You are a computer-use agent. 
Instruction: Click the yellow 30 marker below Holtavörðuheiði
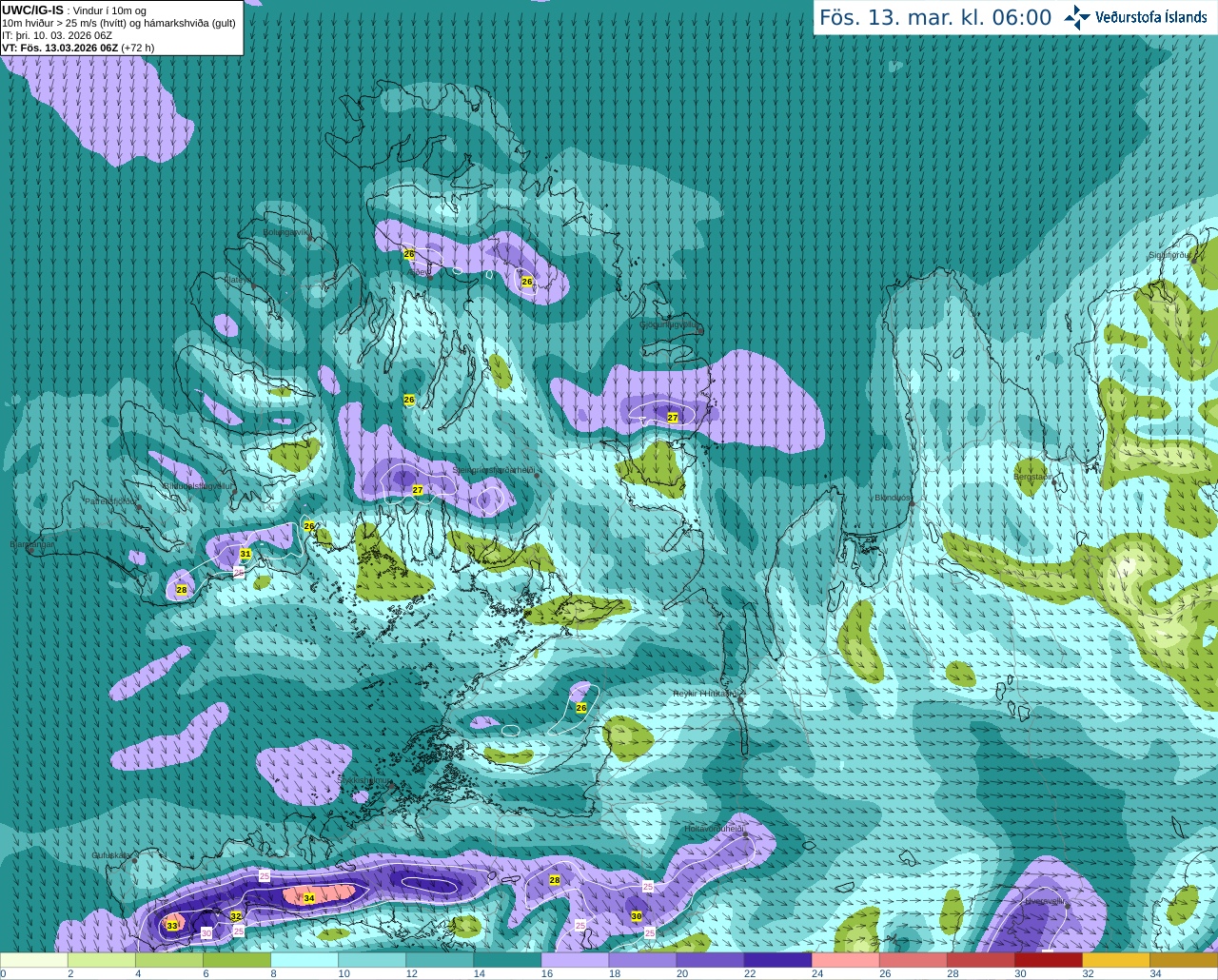[637, 915]
